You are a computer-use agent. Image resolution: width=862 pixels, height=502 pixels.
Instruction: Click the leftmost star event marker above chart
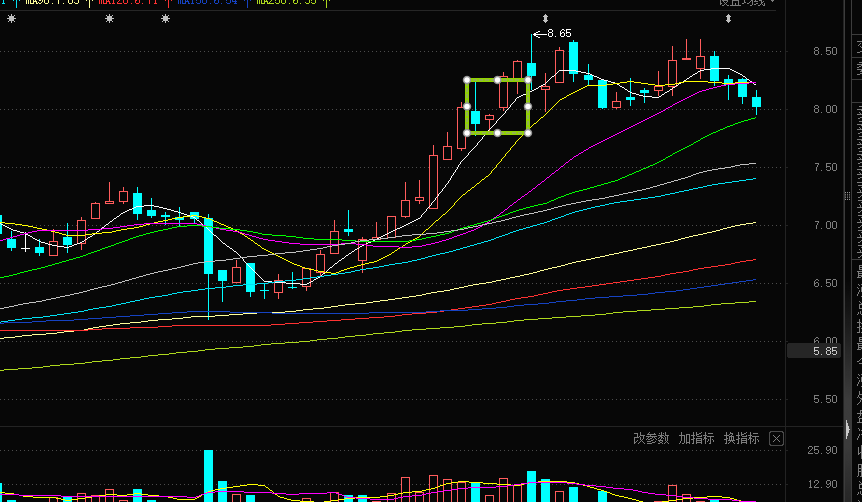click(x=12, y=19)
